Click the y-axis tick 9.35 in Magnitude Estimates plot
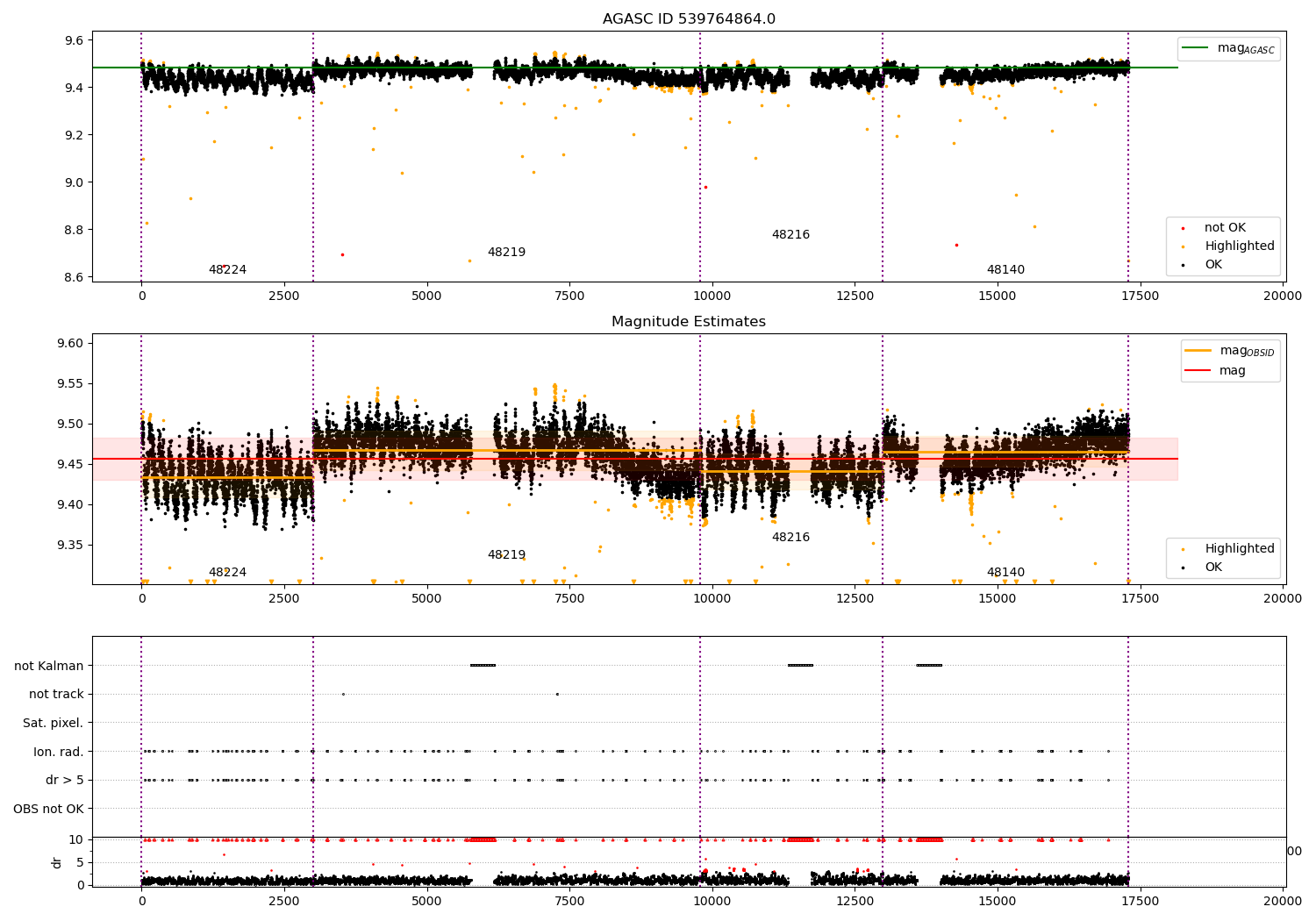The width and height of the screenshot is (1316, 921). 71,546
